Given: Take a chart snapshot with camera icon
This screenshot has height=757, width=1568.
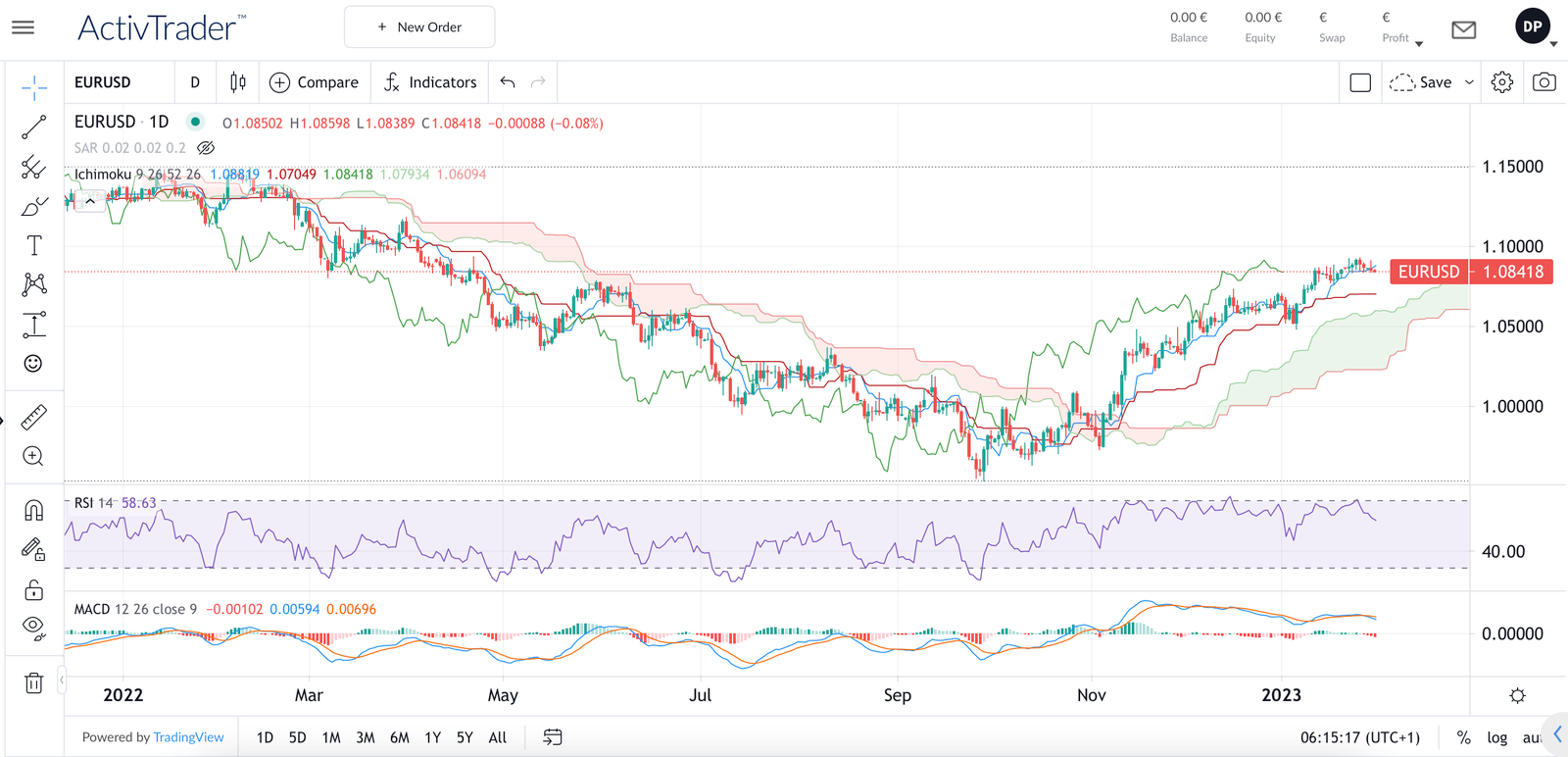Looking at the screenshot, I should 1543,82.
